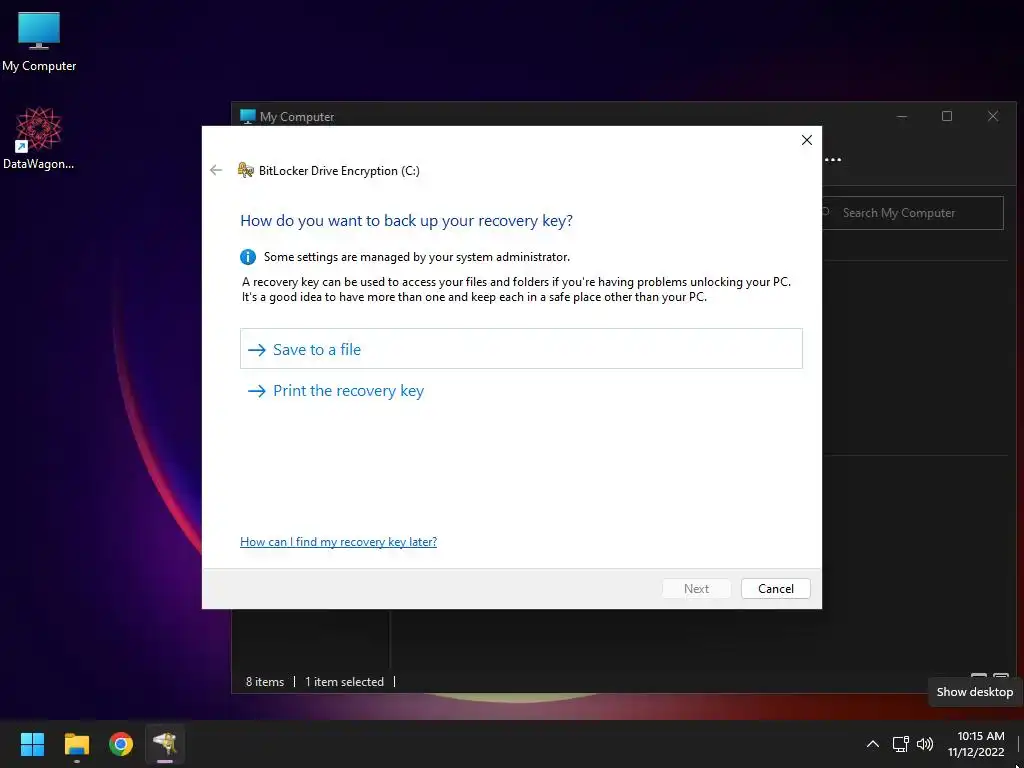Close the BitLocker Drive Encryption dialog

coord(807,140)
